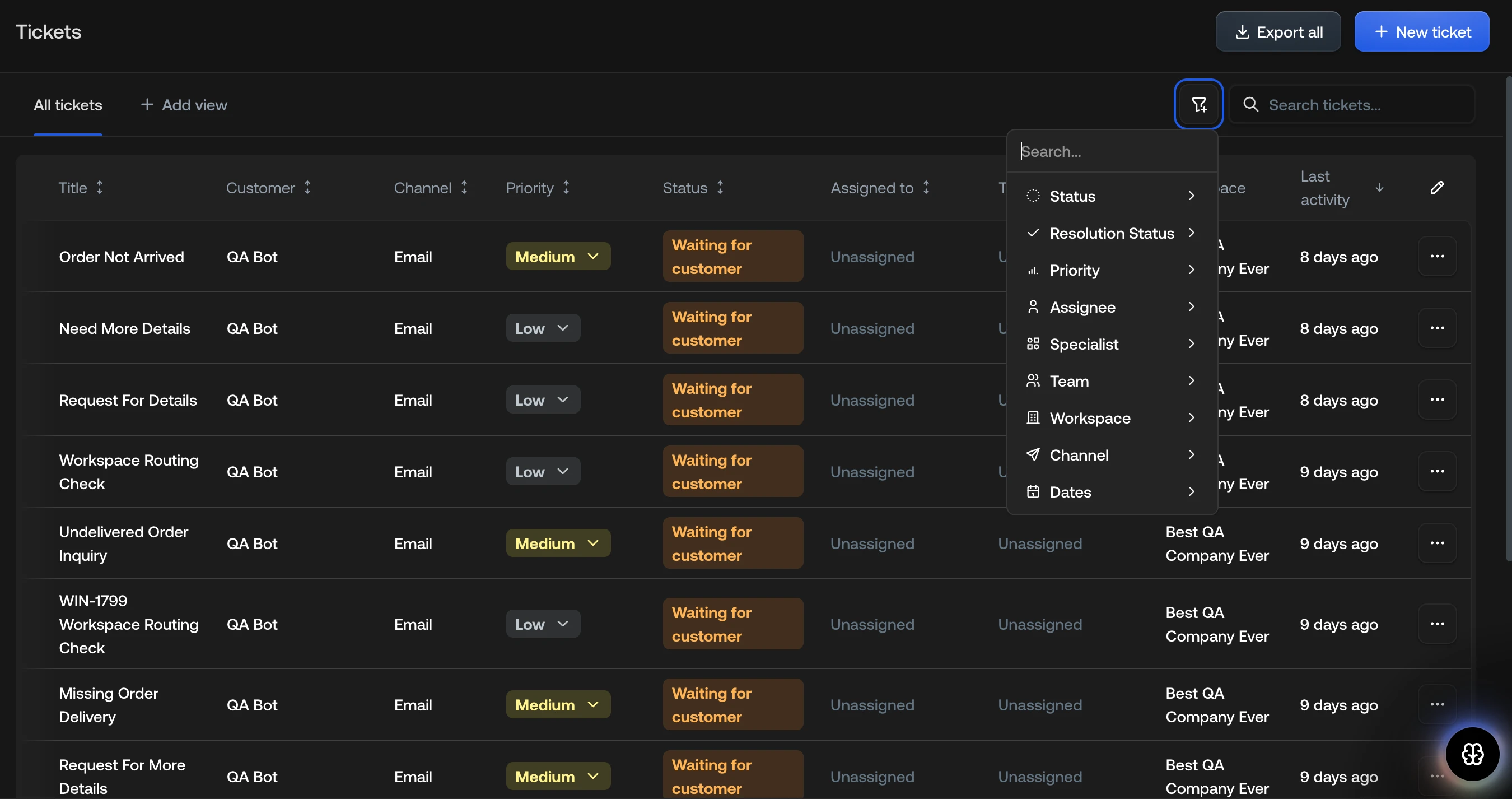Focus the filter menu Search field
Image resolution: width=1512 pixels, height=799 pixels.
(1112, 151)
